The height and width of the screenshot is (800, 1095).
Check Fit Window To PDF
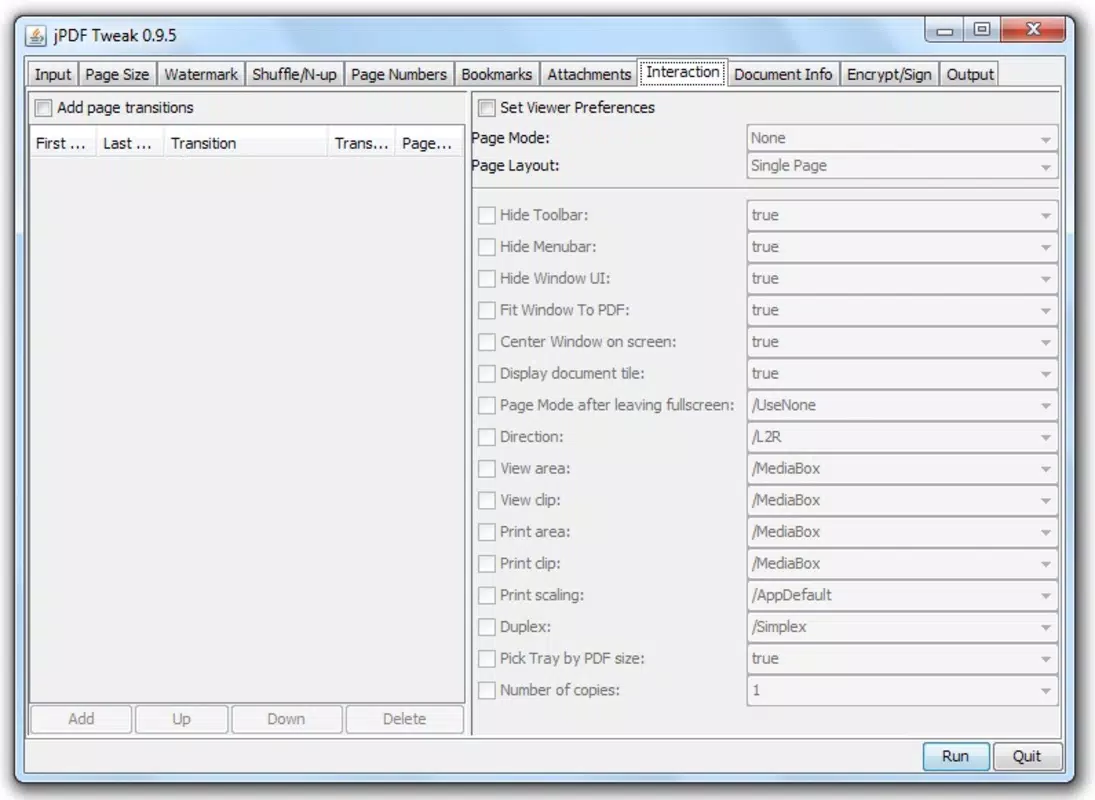[x=487, y=310]
